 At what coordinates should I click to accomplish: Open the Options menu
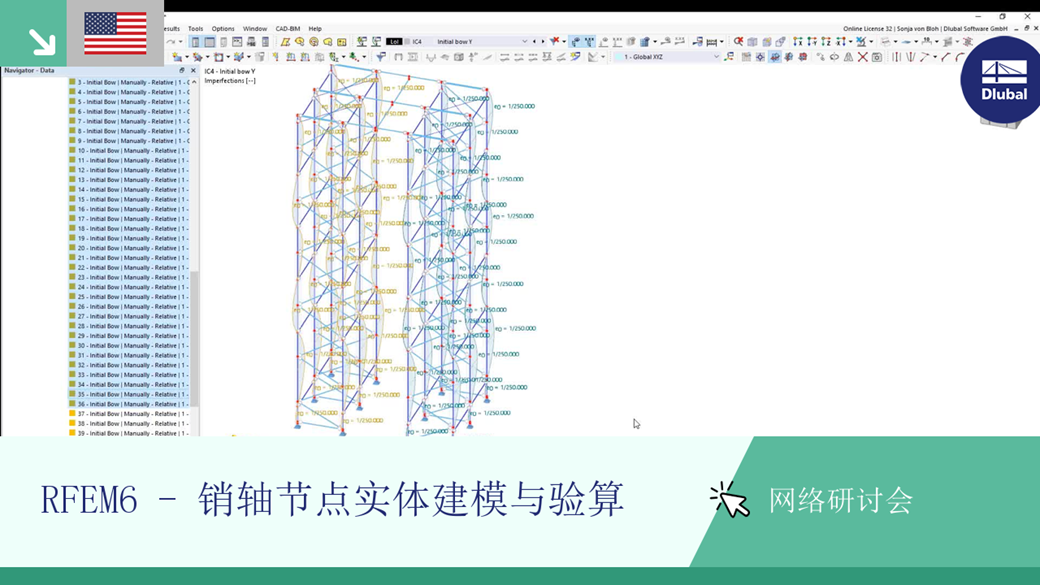coord(223,29)
